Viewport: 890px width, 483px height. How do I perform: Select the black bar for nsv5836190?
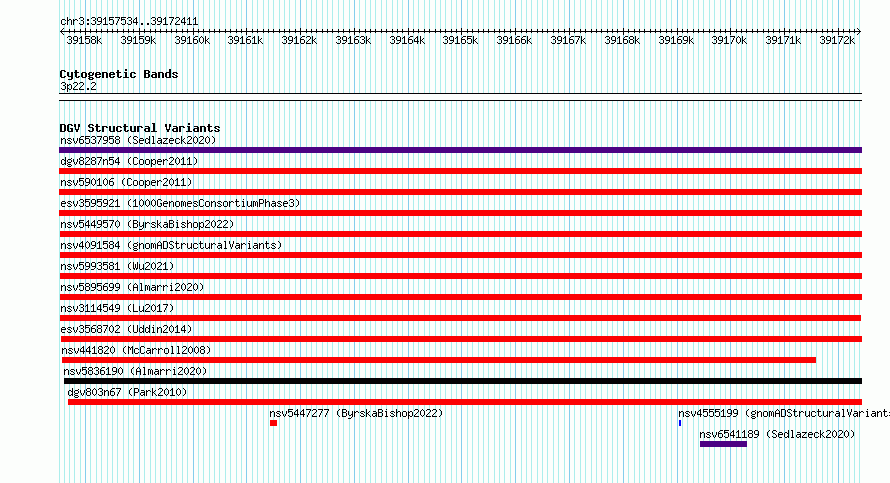[463, 381]
